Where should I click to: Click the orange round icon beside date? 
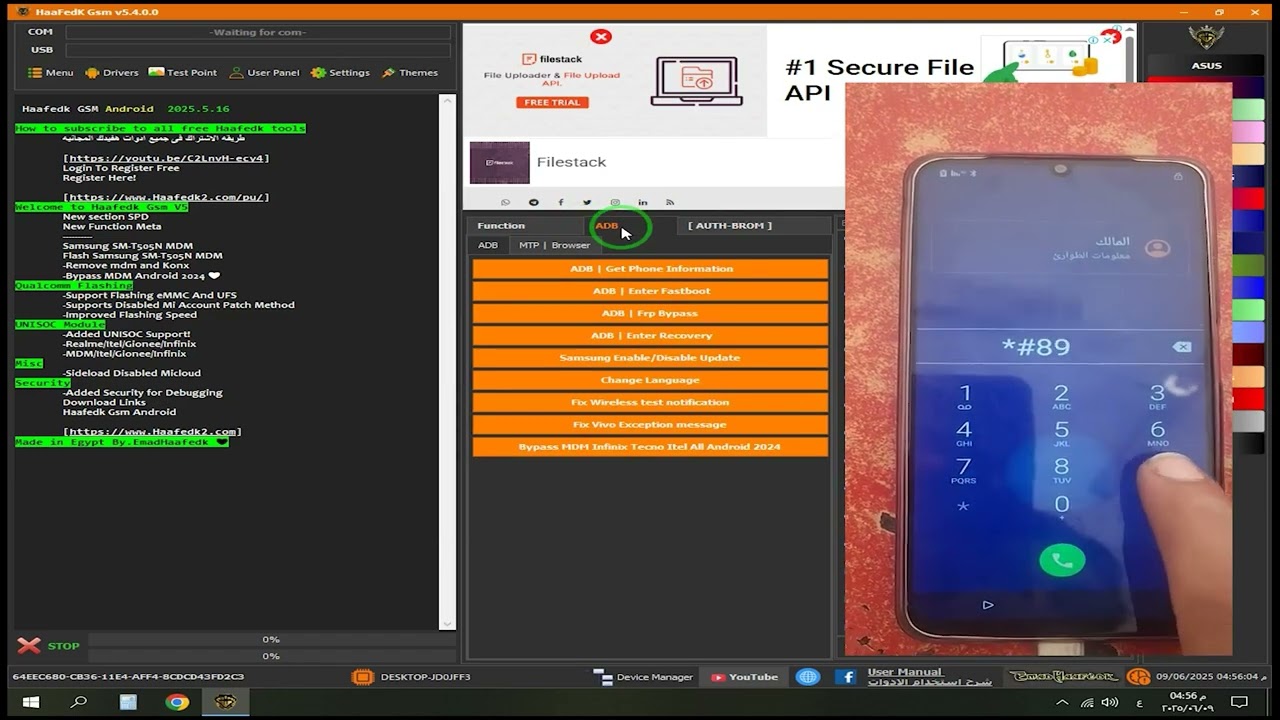[1138, 677]
